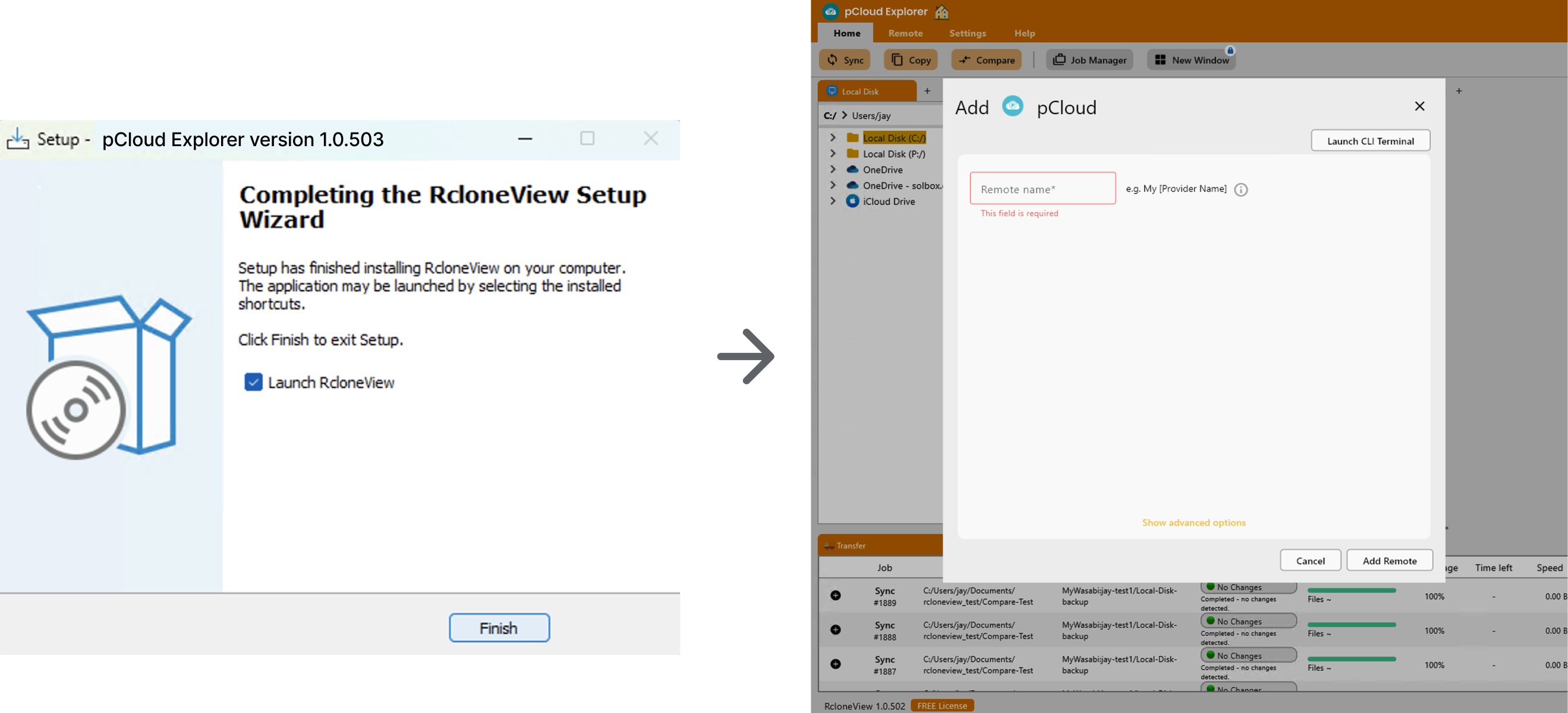The height and width of the screenshot is (713, 1568).
Task: Click the home icon next to pCloud Explorer title
Action: 941,11
